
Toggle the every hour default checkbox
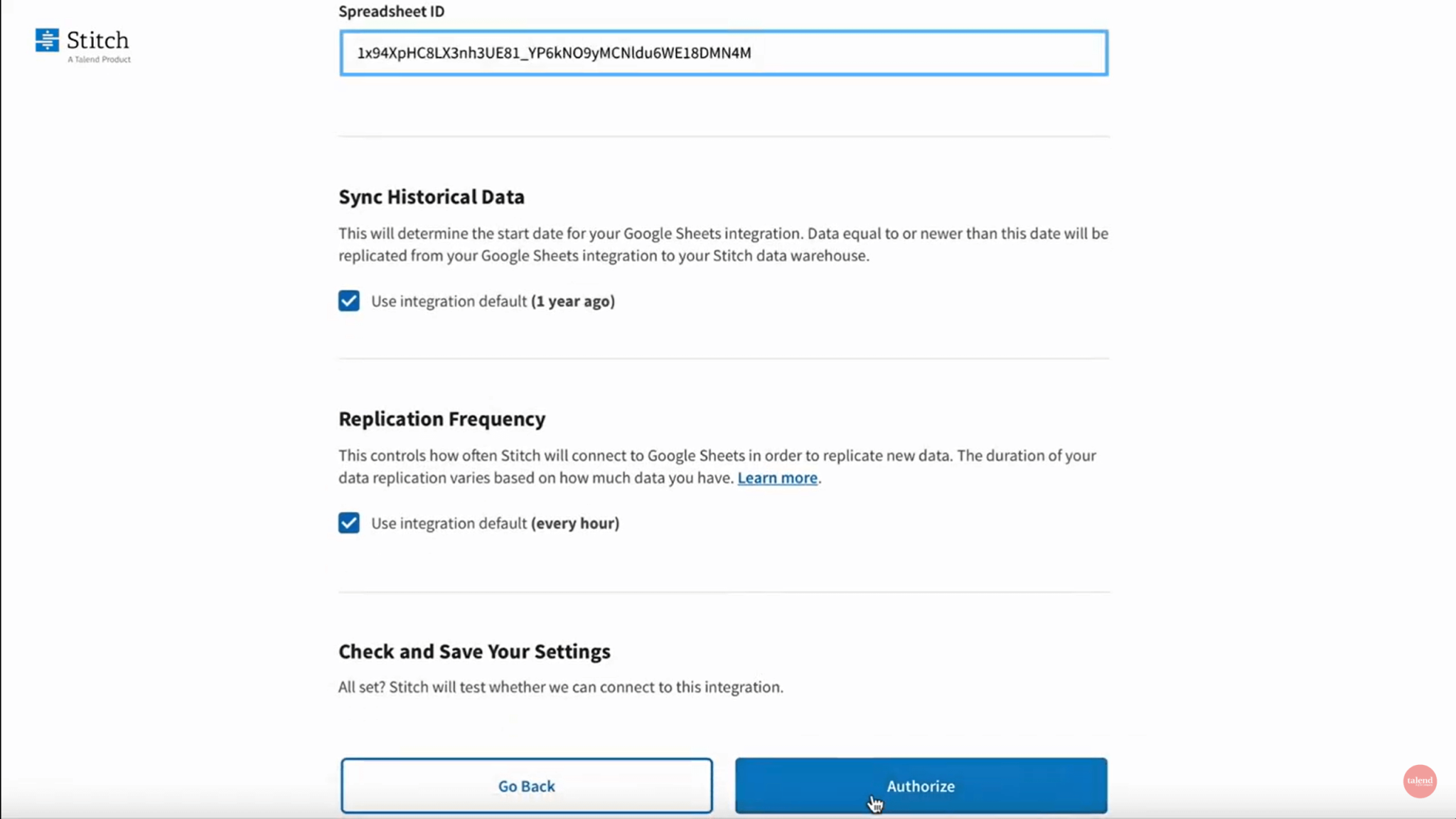point(349,523)
